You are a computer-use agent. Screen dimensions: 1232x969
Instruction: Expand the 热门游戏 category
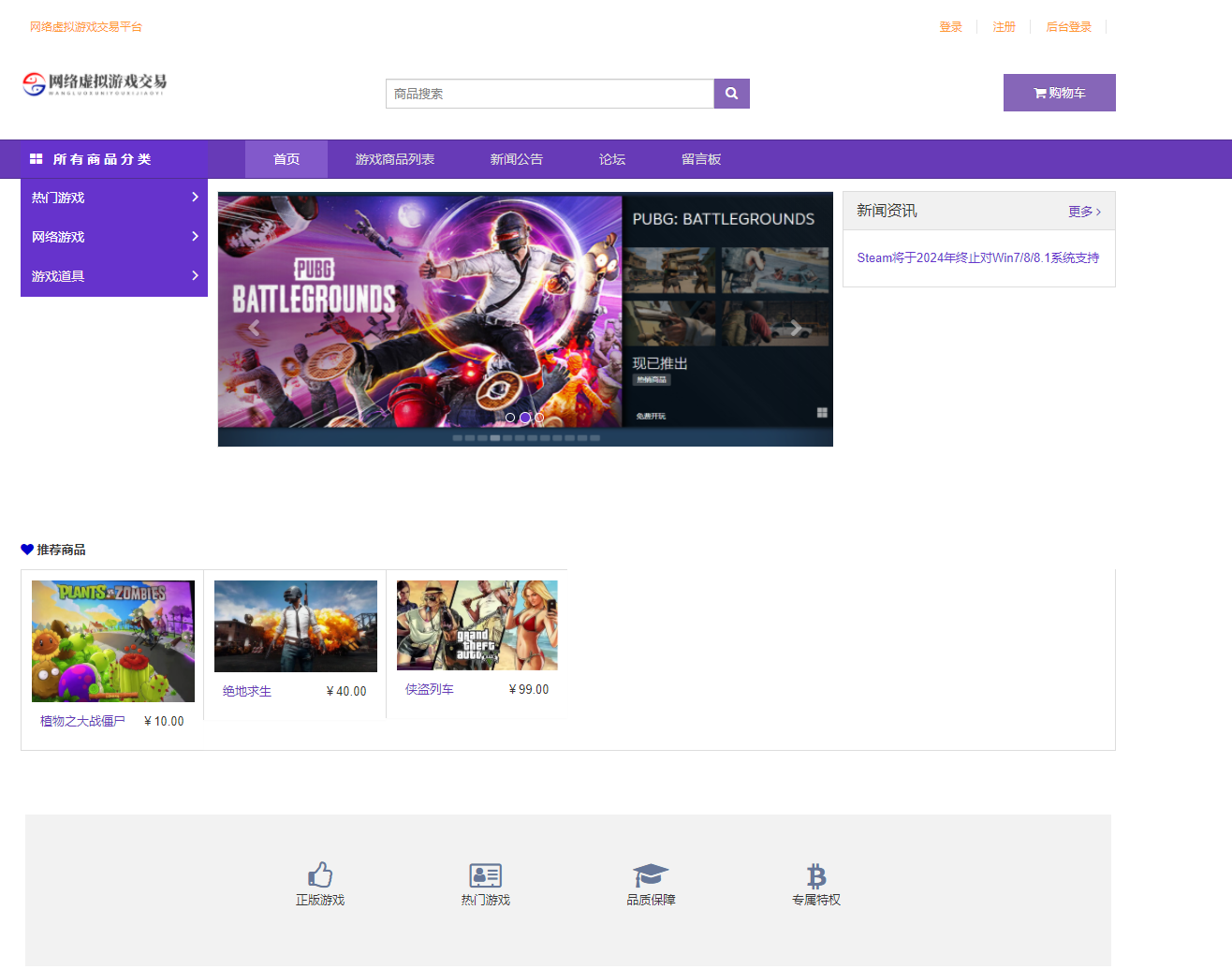click(x=114, y=198)
